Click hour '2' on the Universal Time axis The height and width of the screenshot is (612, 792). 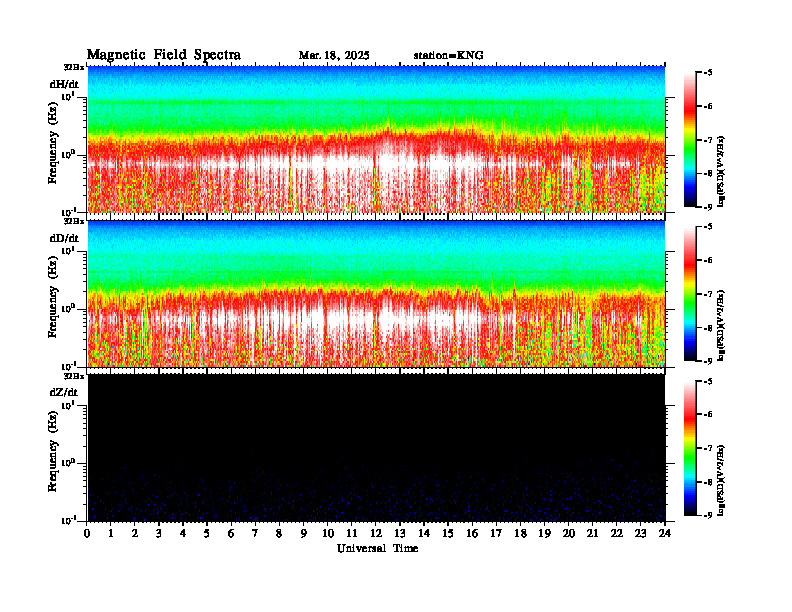135,533
